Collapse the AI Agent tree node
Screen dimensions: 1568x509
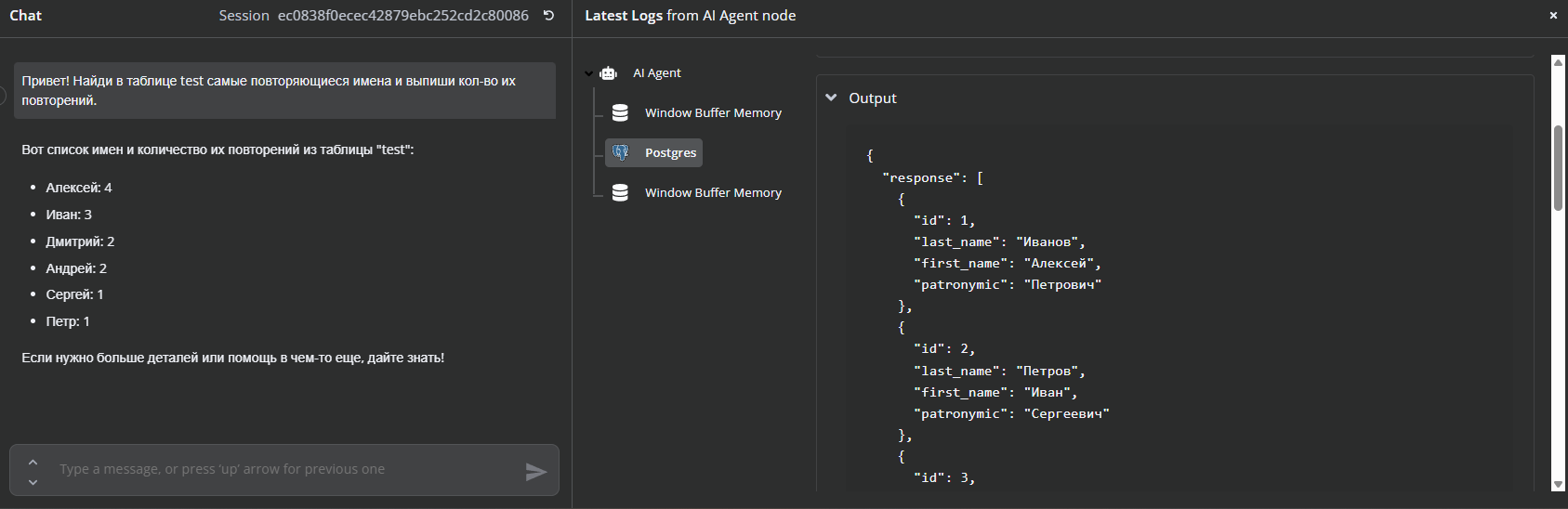coord(589,73)
